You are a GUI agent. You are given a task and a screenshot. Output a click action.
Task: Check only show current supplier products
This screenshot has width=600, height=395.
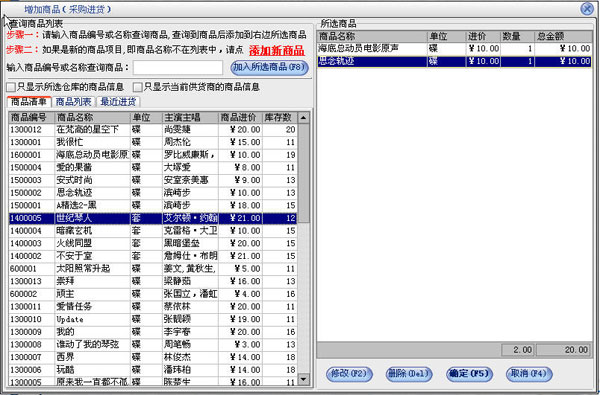click(137, 87)
